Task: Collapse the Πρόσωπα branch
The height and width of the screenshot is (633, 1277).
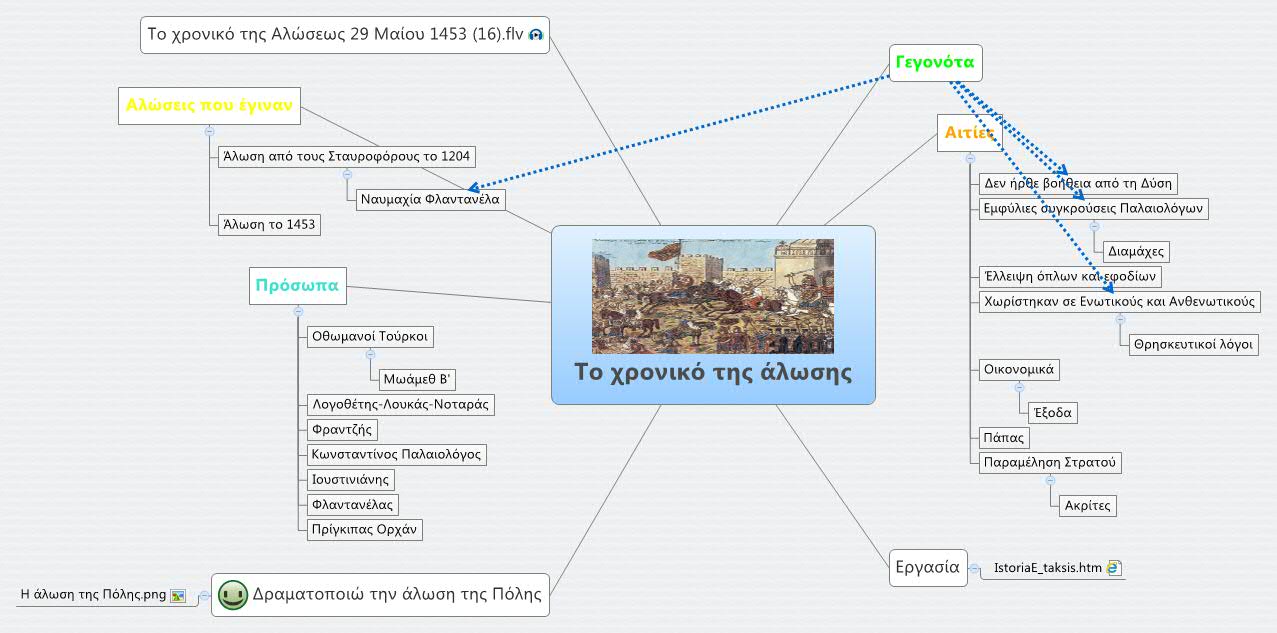Action: [298, 311]
